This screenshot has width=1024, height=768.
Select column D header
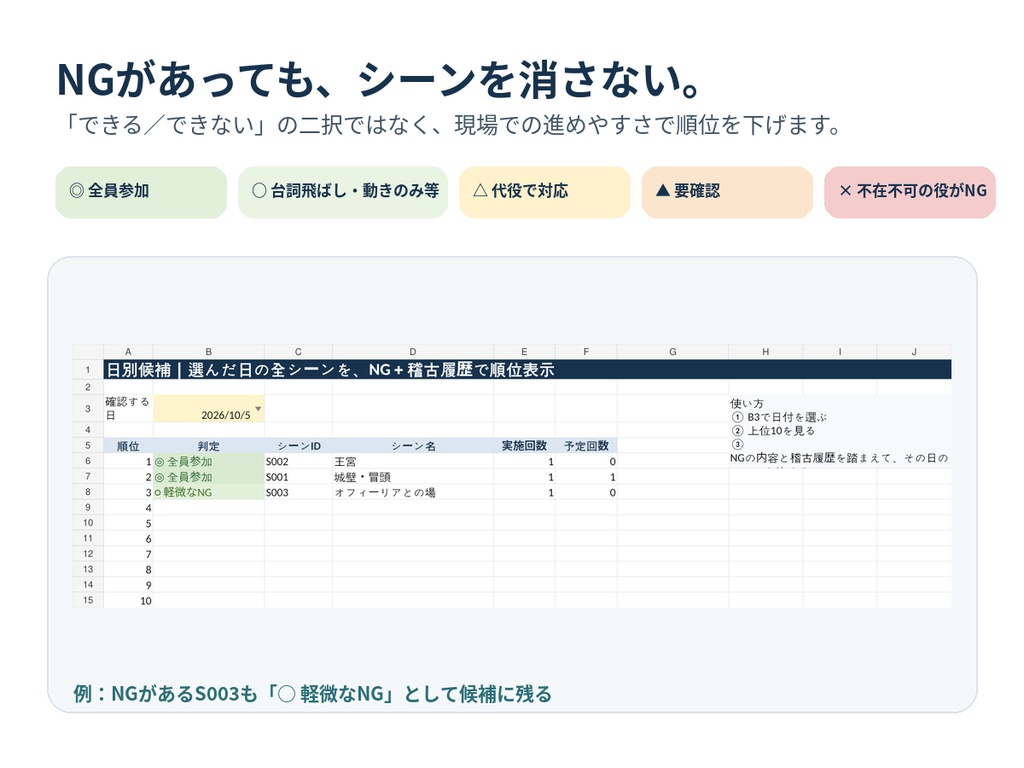[413, 351]
